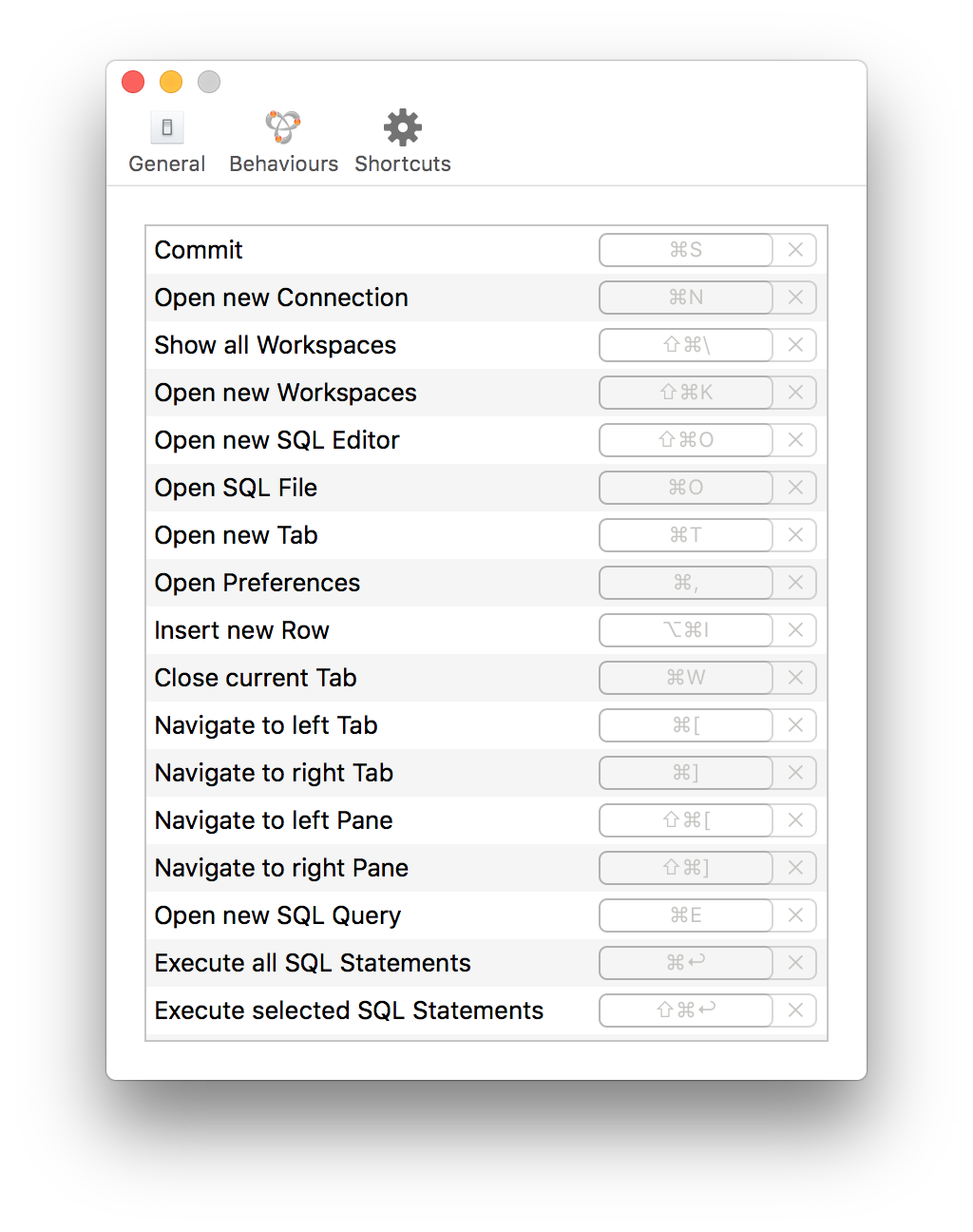
Task: Clear the Close current Tab shortcut
Action: 795,678
